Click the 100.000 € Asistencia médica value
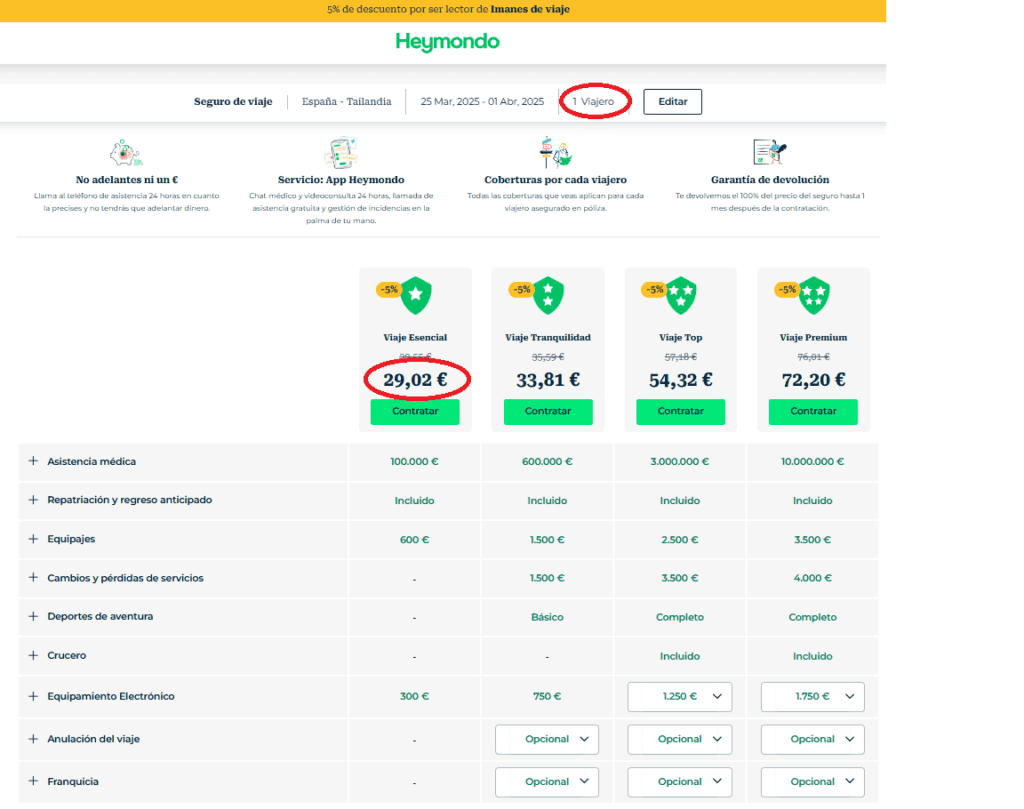This screenshot has width=1024, height=809. pyautogui.click(x=415, y=462)
